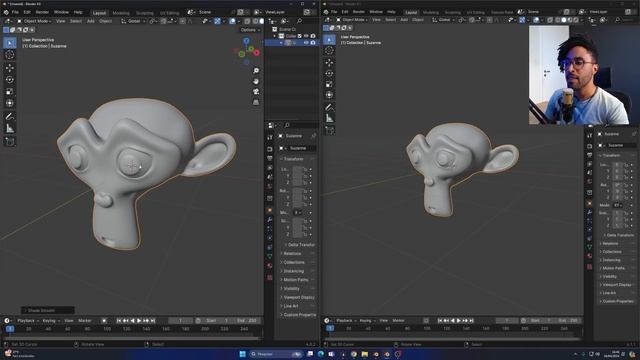Viewport: 640px width, 360px height.
Task: Toggle Collection render camera icon in outliner
Action: 313,36
